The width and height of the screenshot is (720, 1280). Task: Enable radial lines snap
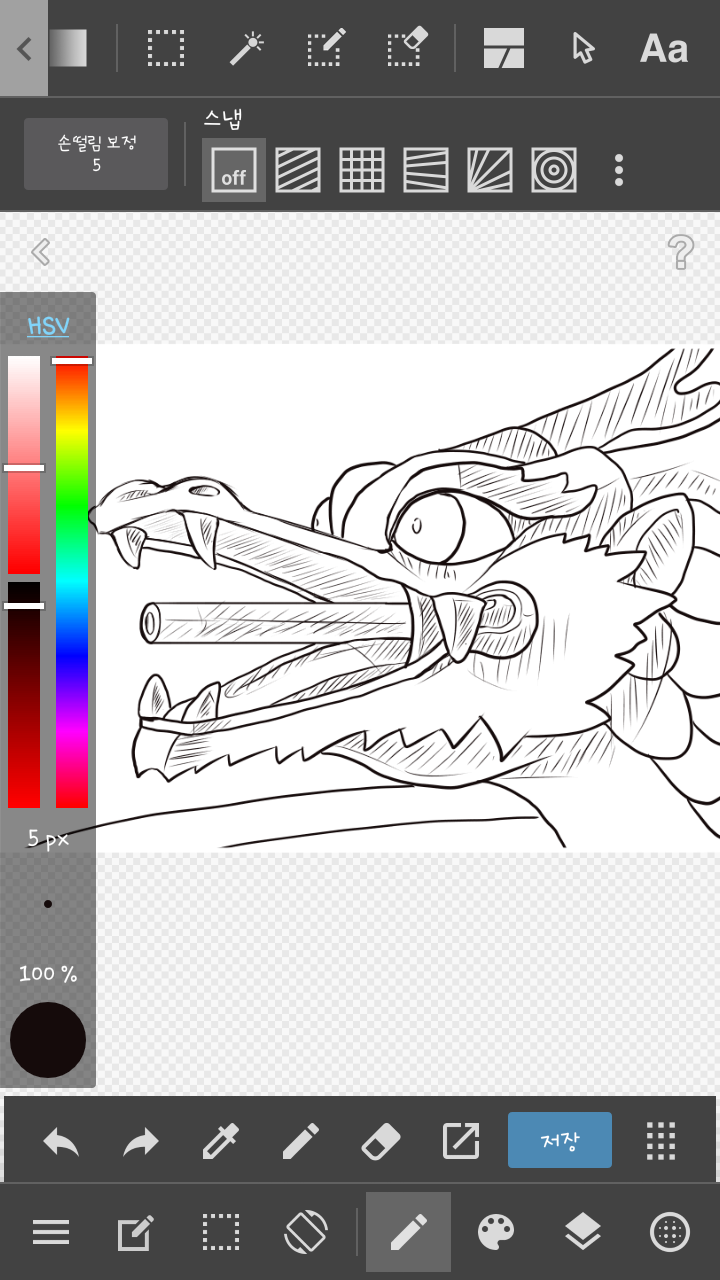tap(490, 170)
